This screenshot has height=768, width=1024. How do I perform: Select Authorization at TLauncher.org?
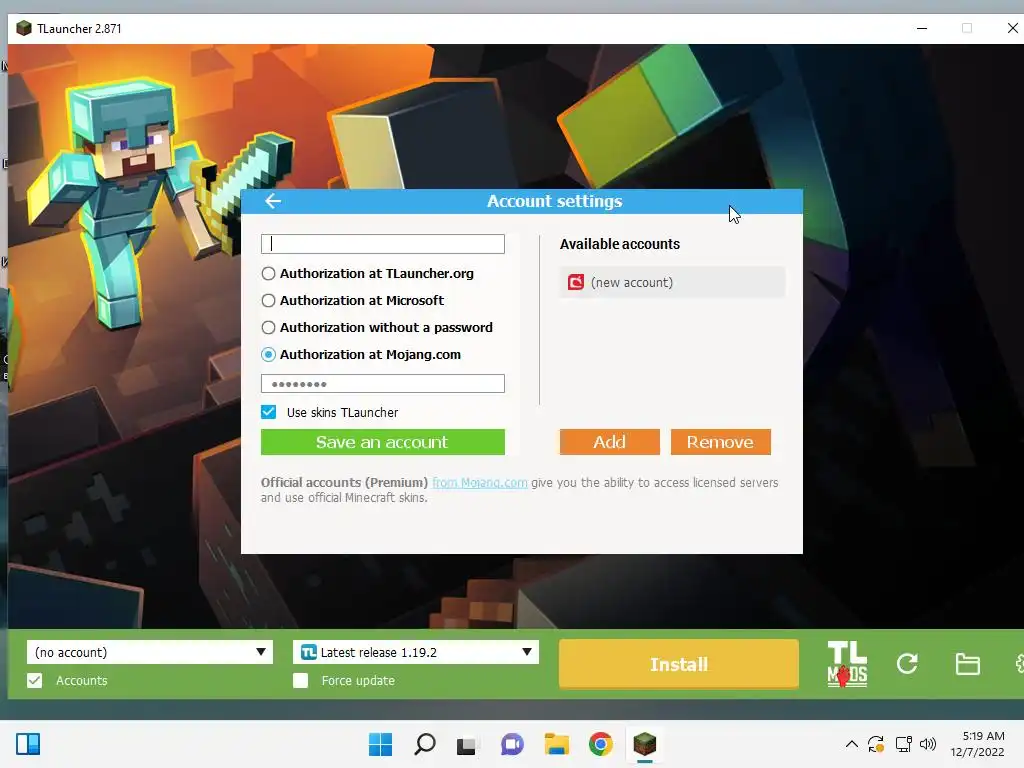pos(268,274)
